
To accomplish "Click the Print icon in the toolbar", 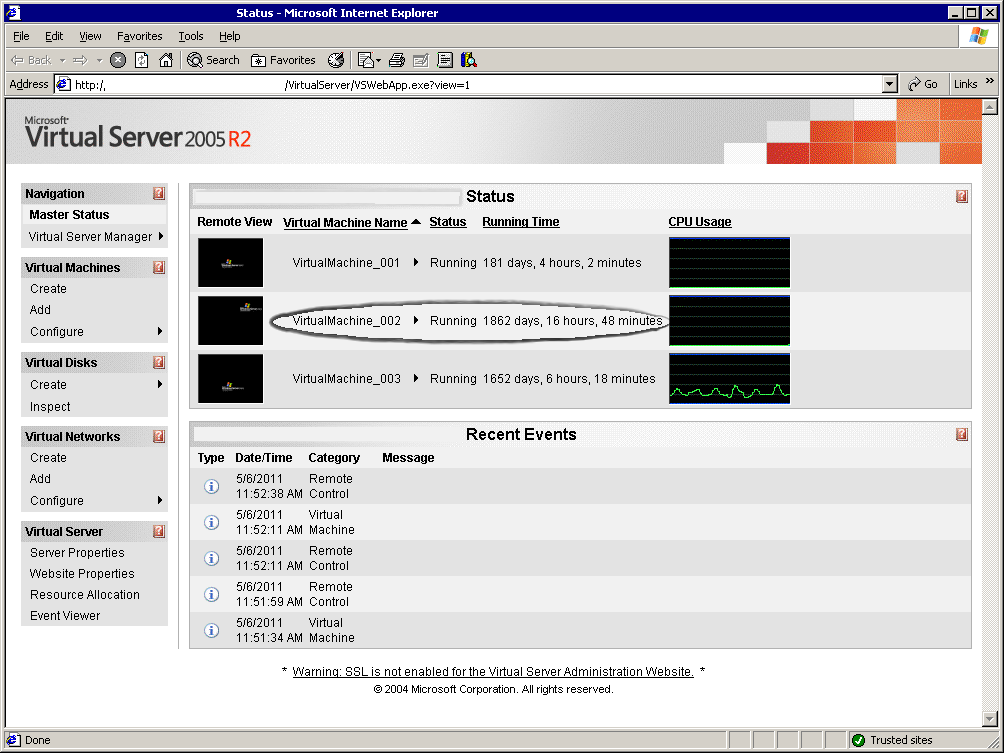I will [397, 60].
